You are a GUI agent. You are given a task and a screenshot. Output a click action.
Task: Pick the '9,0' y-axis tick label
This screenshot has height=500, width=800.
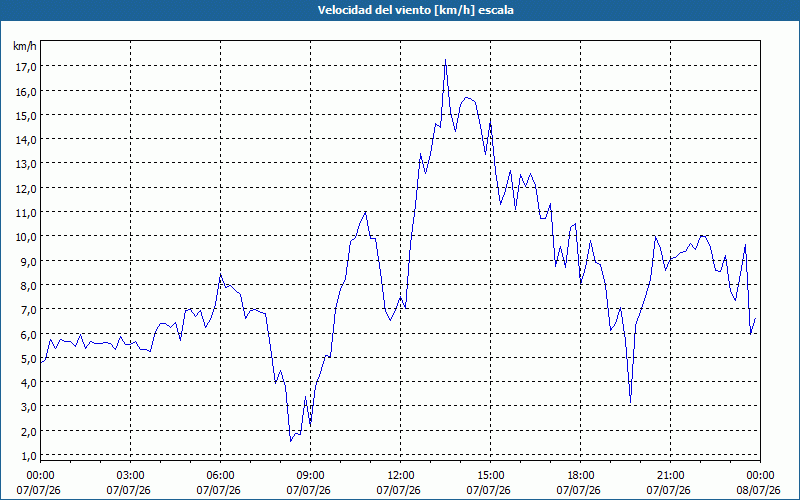coord(28,262)
